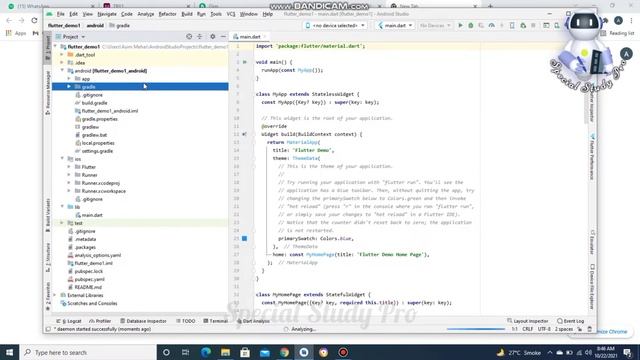Select build.gradle in the project tree
This screenshot has height=360, width=640.
tap(94, 103)
